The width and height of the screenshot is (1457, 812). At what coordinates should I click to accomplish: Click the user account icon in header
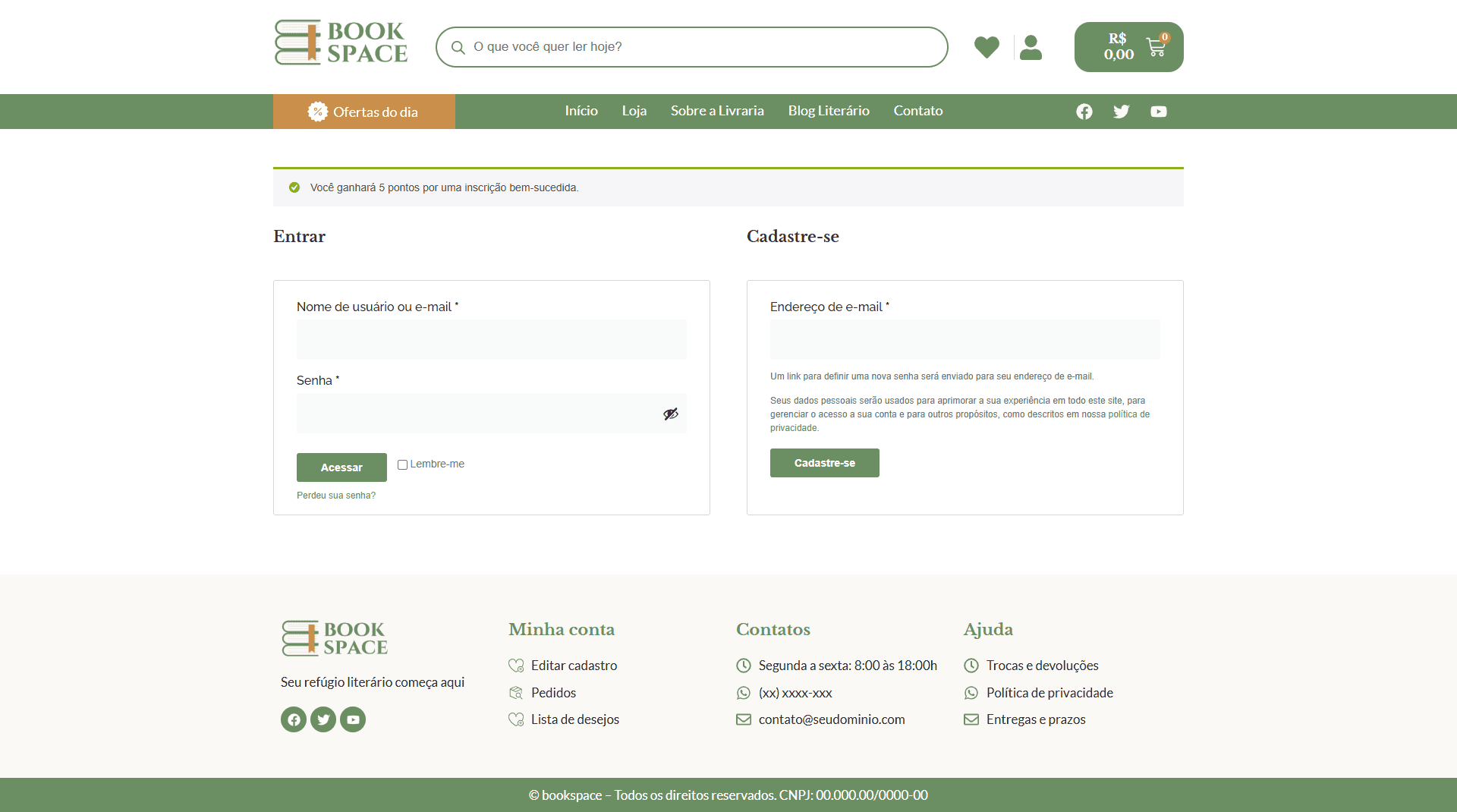(1031, 47)
